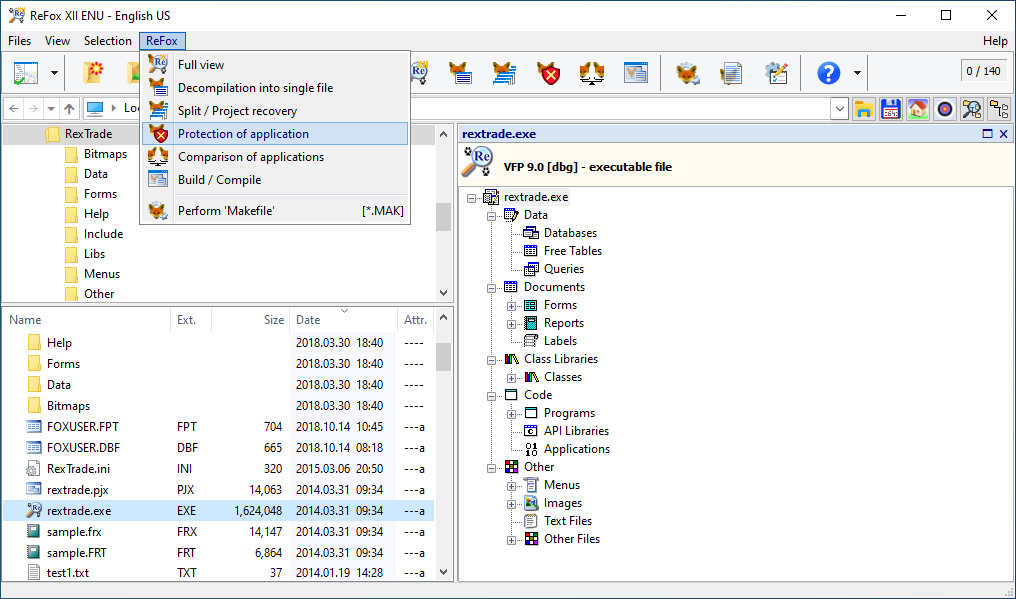Open the Help menu
Screen dimensions: 1016x599
click(x=995, y=41)
